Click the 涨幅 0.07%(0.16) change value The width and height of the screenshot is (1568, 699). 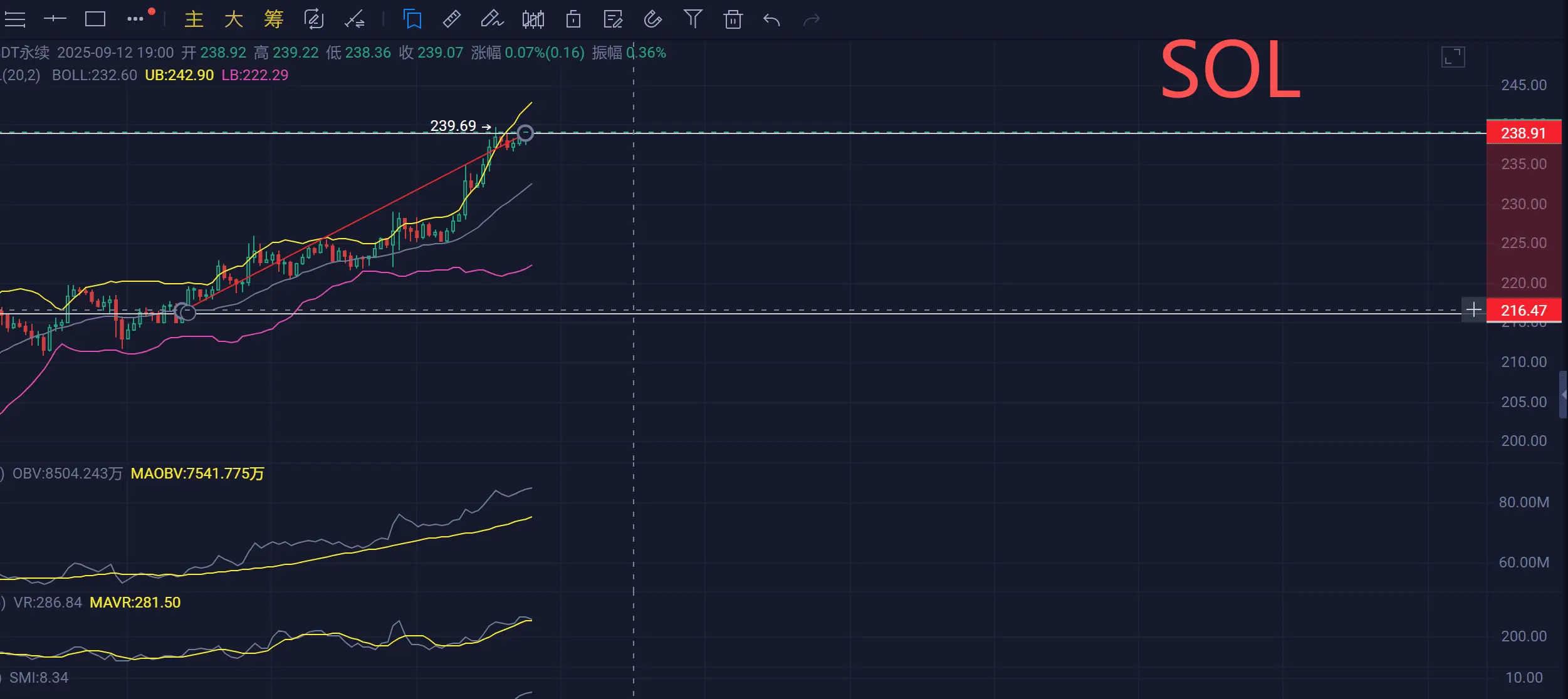tap(528, 53)
